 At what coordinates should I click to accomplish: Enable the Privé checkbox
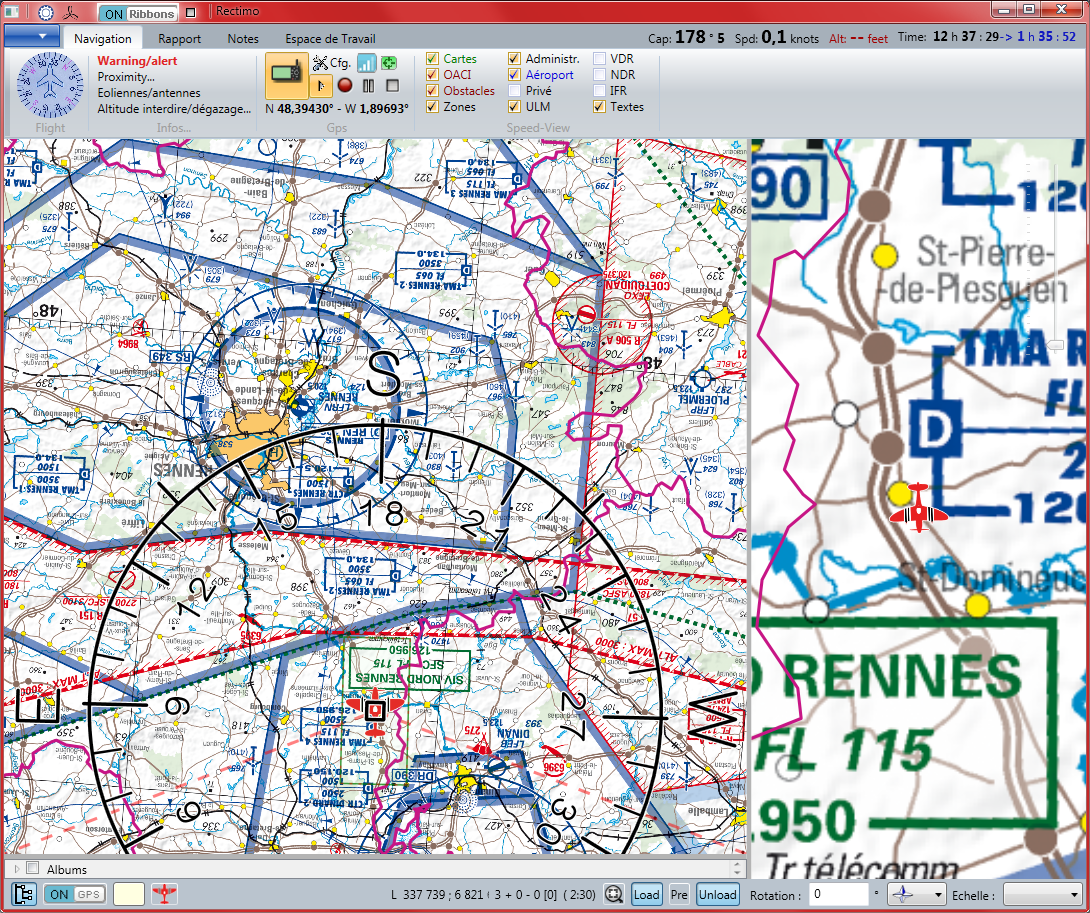pos(514,90)
